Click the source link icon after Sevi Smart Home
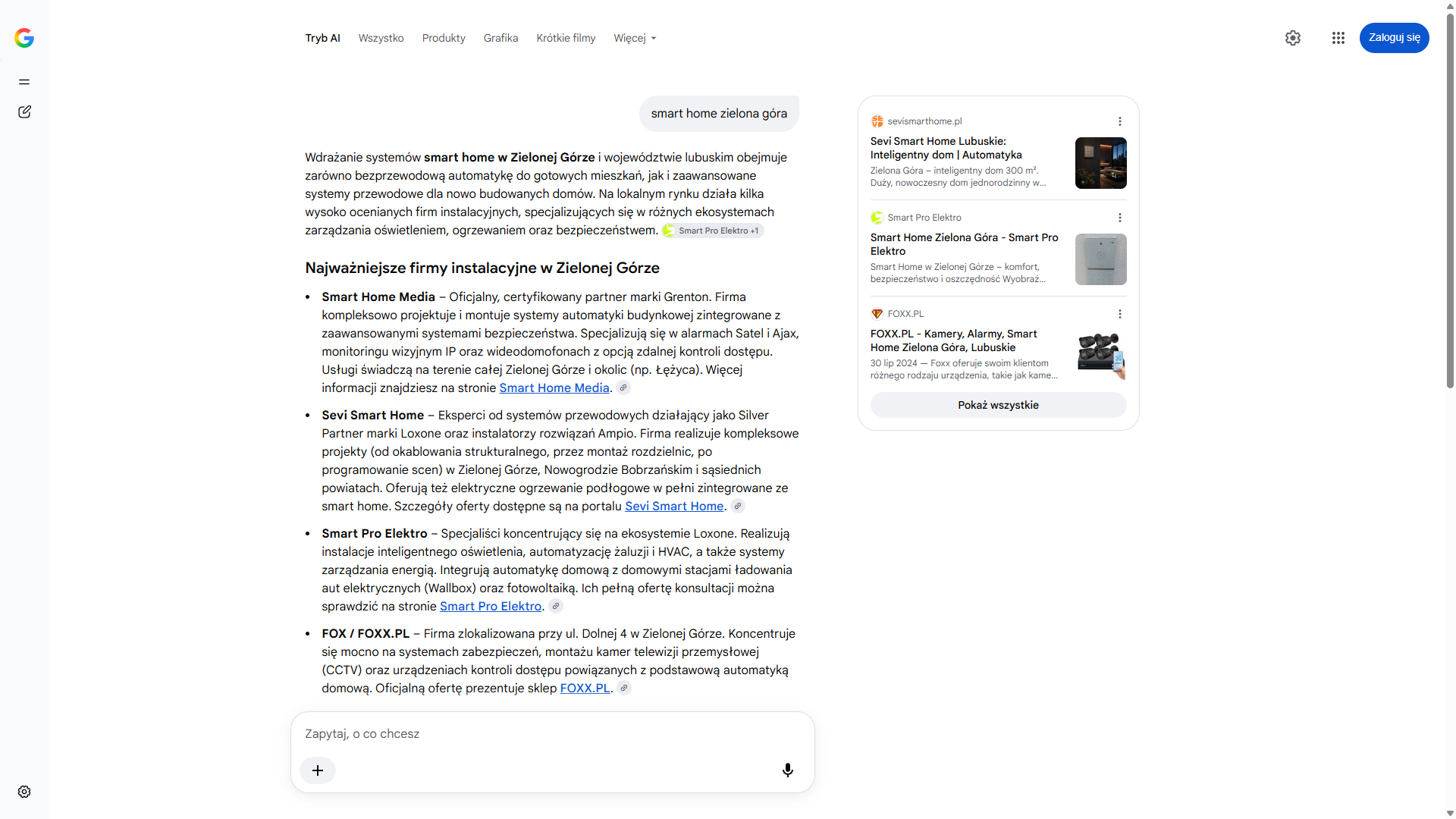The height and width of the screenshot is (819, 1456). pos(738,507)
